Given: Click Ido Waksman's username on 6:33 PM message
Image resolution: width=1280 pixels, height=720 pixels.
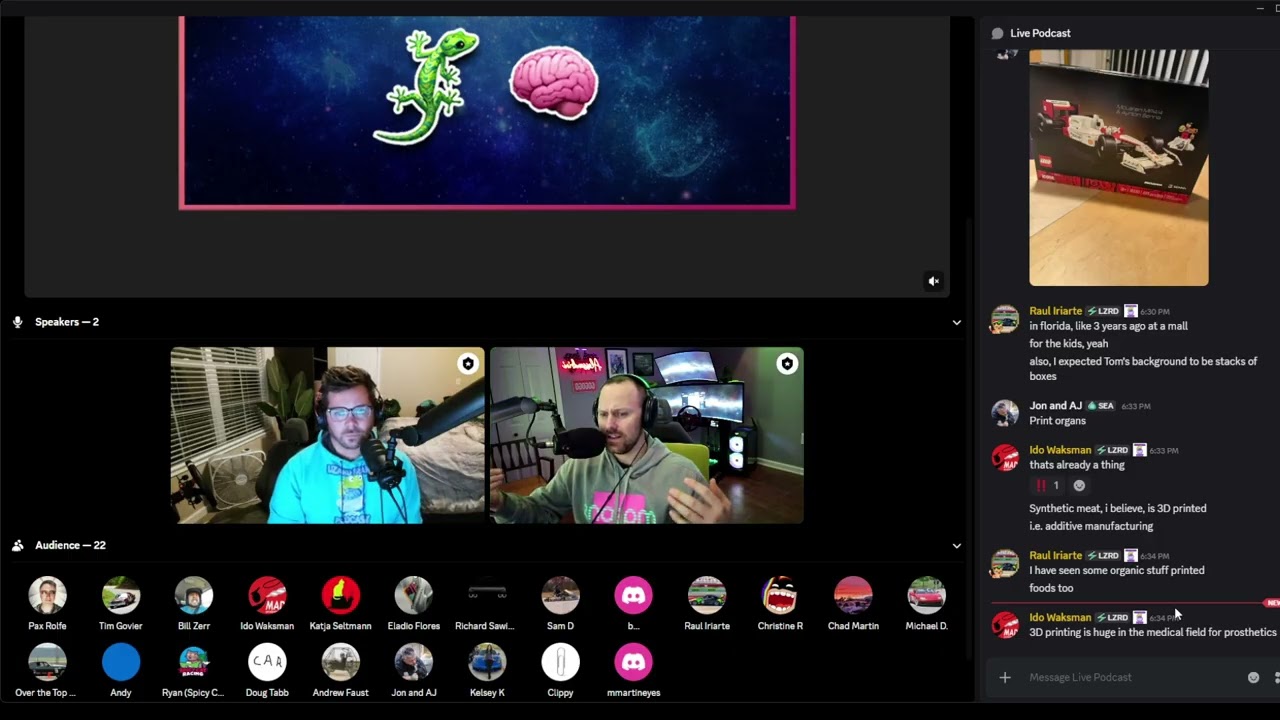Looking at the screenshot, I should 1060,450.
